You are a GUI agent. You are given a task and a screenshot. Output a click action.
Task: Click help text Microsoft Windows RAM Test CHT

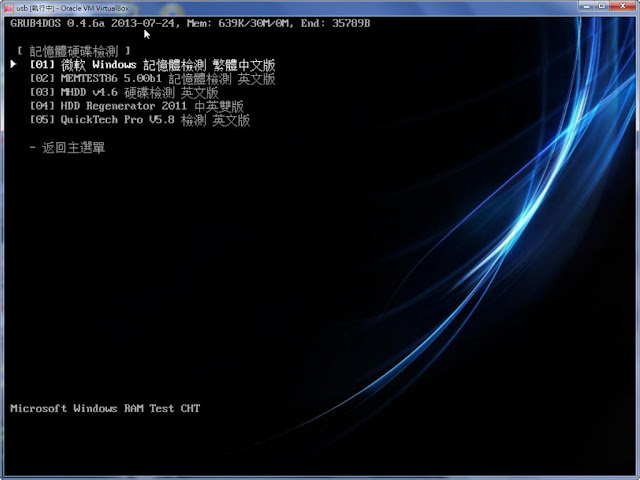coord(105,408)
